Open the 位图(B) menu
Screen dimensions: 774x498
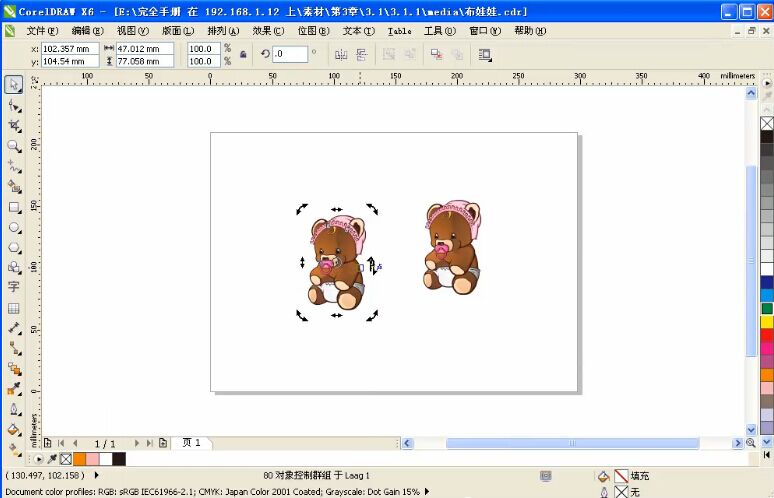313,31
